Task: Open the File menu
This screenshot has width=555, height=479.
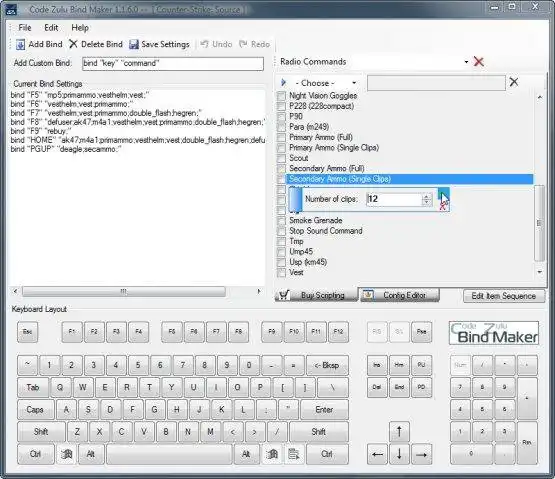Action: click(x=25, y=28)
